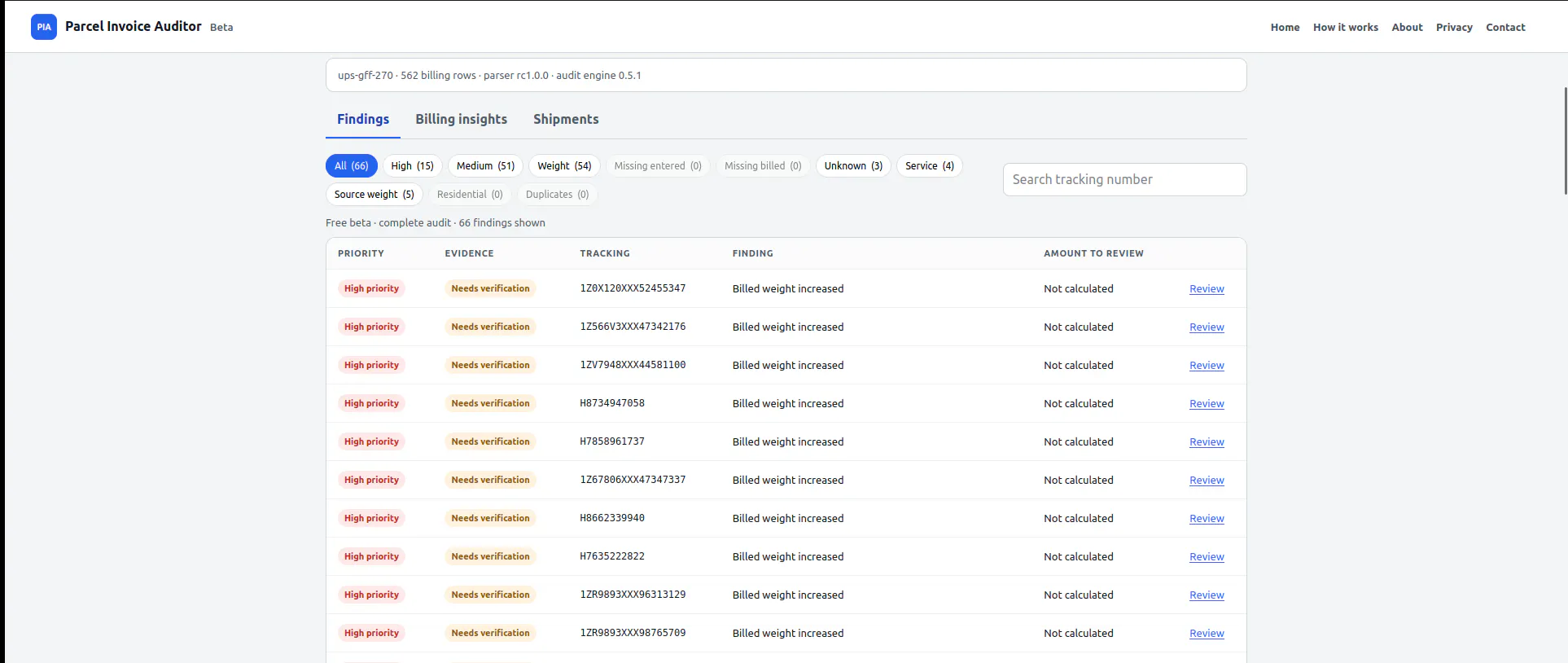Click tracking number 1Z0X120XXX52455347
The width and height of the screenshot is (1568, 663).
(x=633, y=288)
